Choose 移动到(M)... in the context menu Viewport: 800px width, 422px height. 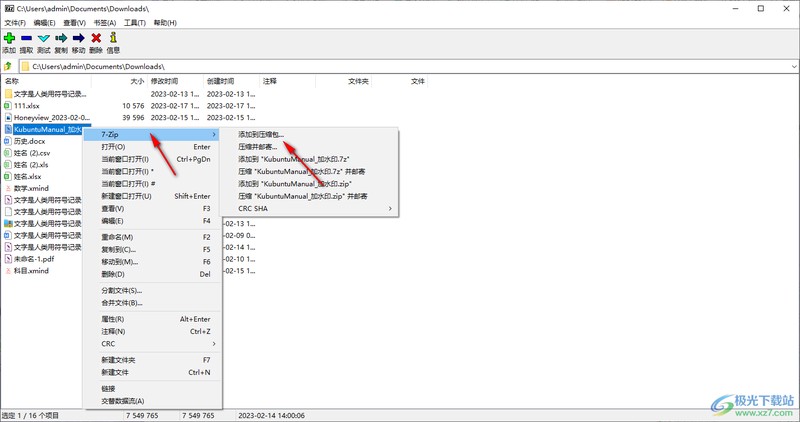pos(153,261)
